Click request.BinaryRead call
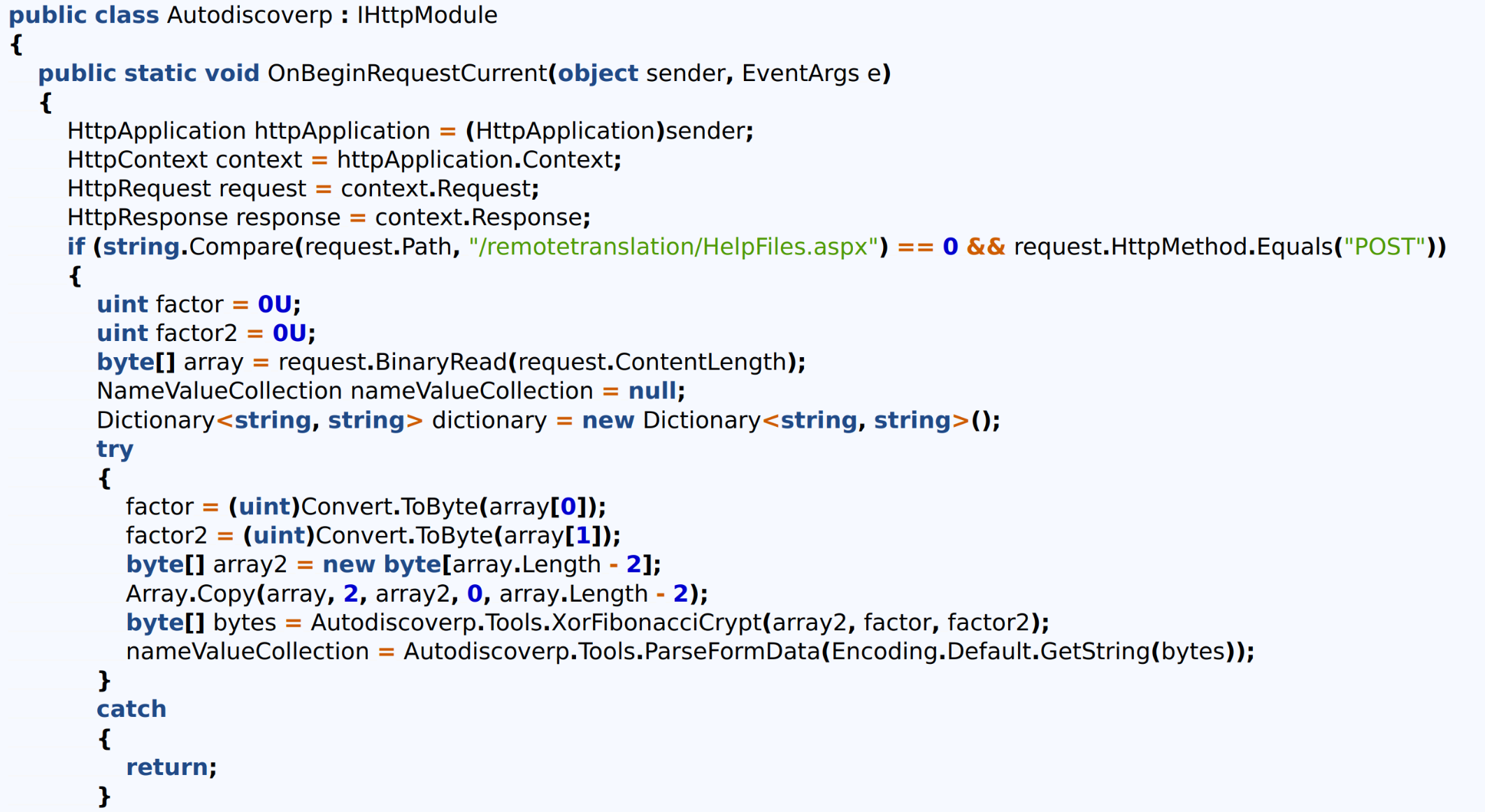The width and height of the screenshot is (1485, 812). (392, 362)
